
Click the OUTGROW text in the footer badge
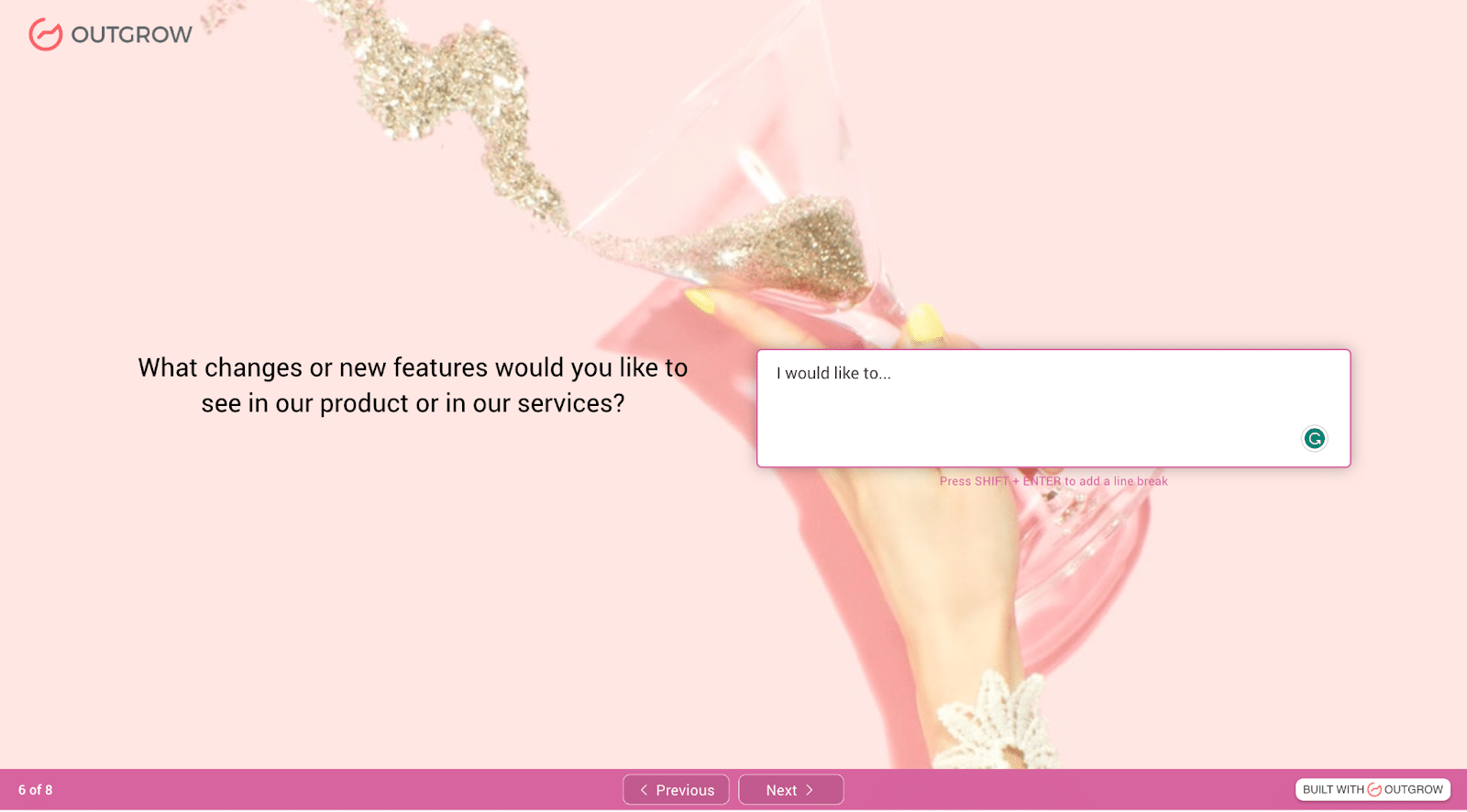tap(1413, 790)
